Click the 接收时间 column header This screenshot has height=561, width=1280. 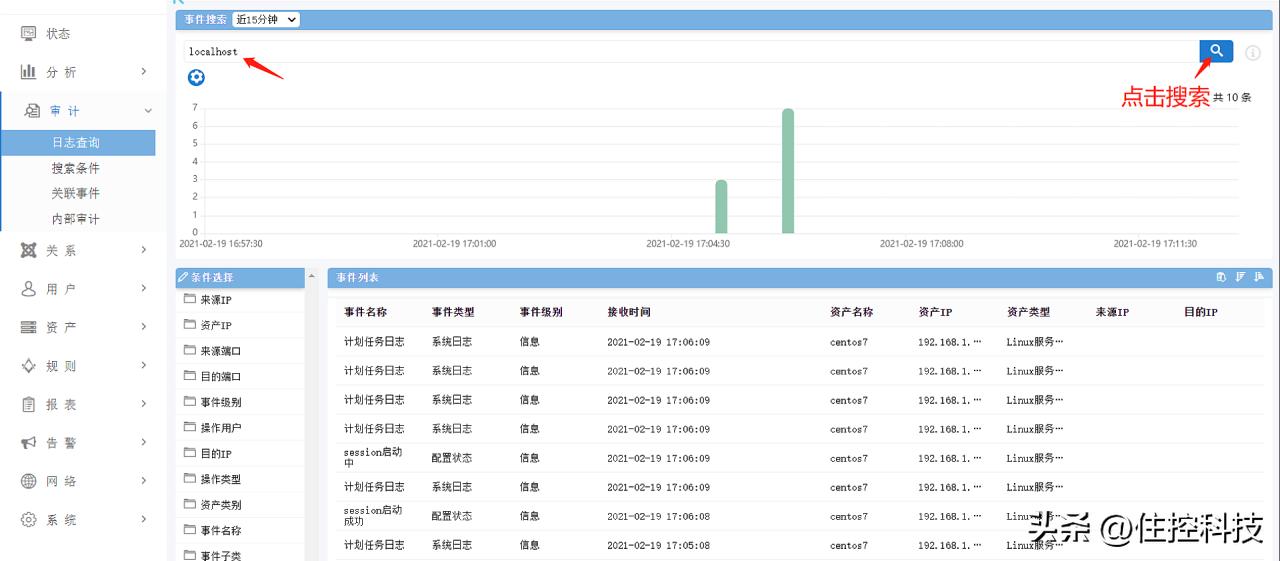pyautogui.click(x=629, y=312)
